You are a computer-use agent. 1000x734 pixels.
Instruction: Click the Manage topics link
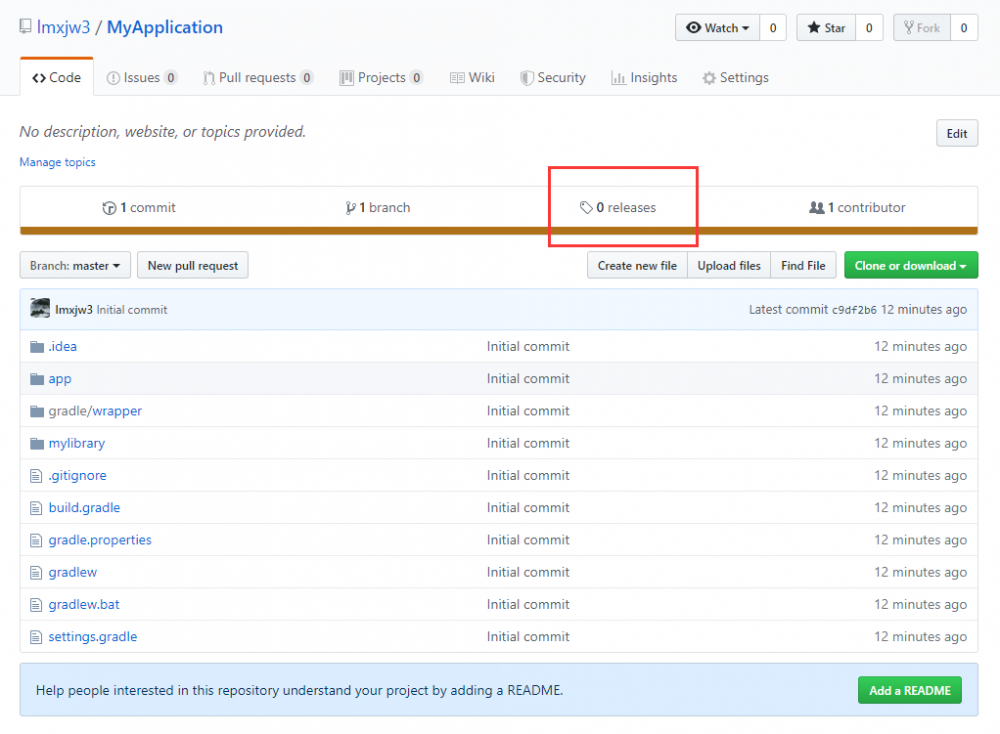pyautogui.click(x=57, y=162)
